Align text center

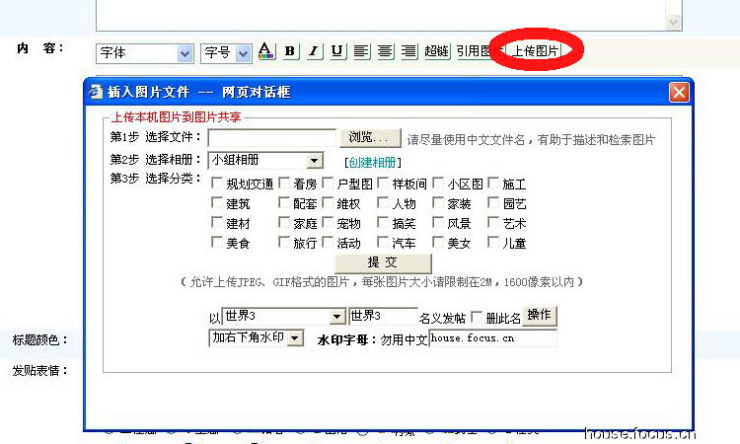(386, 51)
